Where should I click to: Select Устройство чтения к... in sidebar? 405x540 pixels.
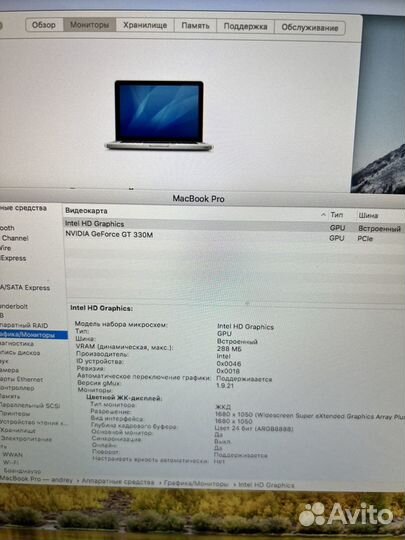coord(34,422)
